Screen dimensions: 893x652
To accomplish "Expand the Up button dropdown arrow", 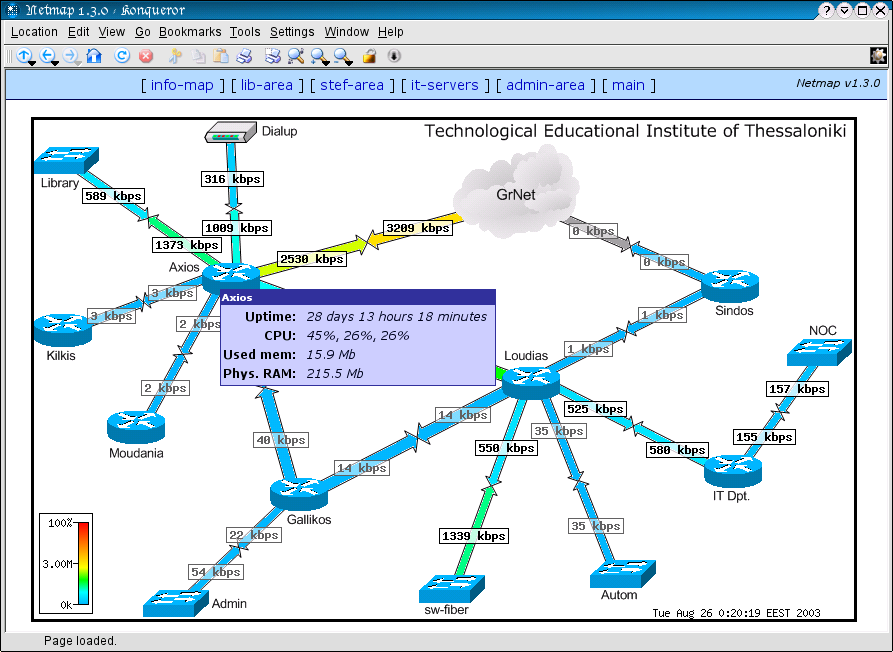I will tap(33, 64).
